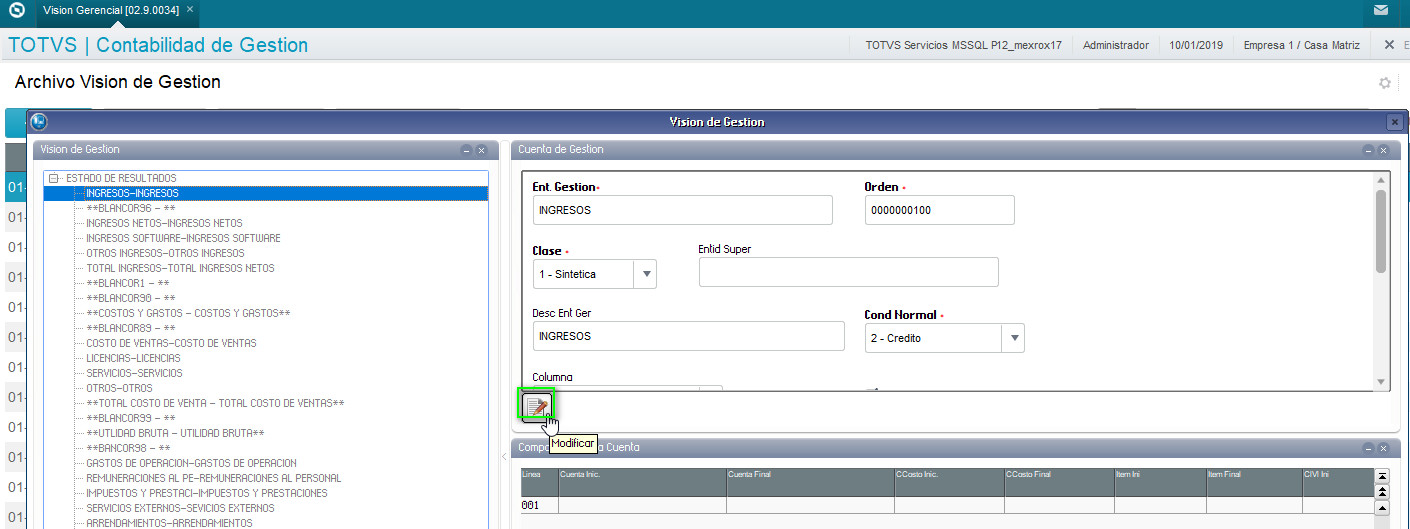Click the Vision de Gestion dialog round icon
The image size is (1410, 529).
(x=39, y=122)
